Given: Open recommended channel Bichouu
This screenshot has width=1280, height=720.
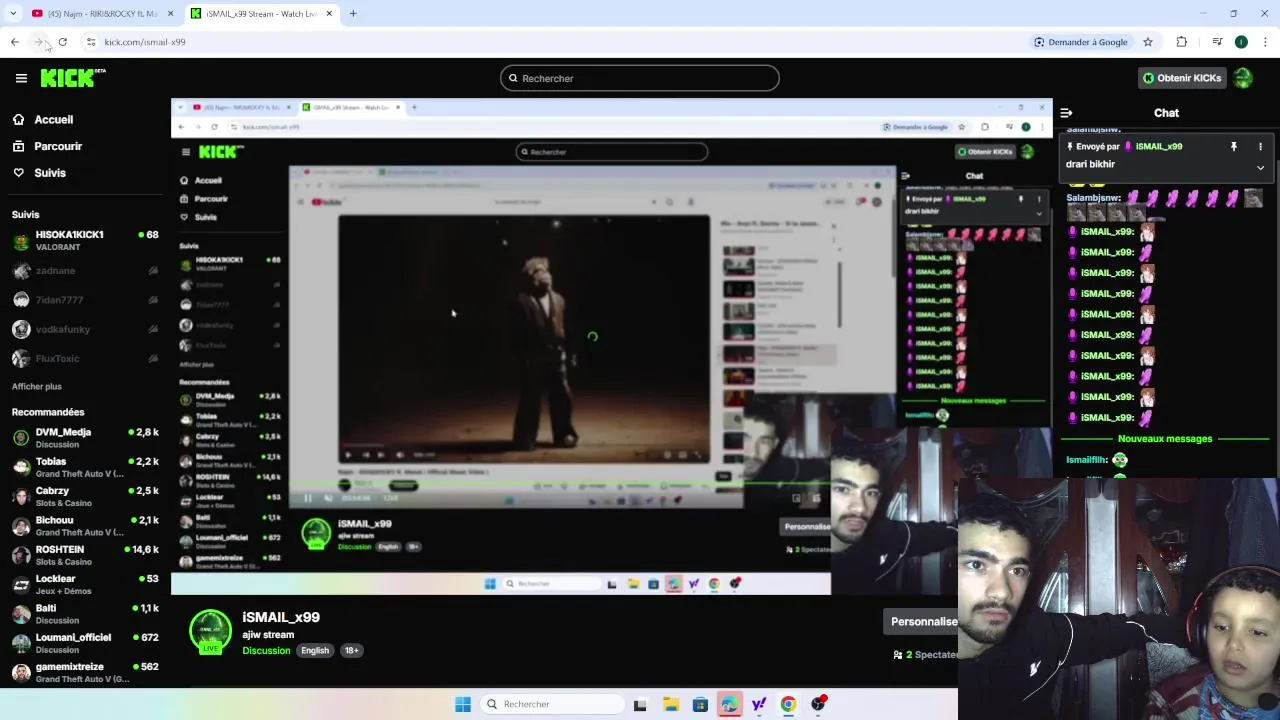Looking at the screenshot, I should (x=85, y=526).
